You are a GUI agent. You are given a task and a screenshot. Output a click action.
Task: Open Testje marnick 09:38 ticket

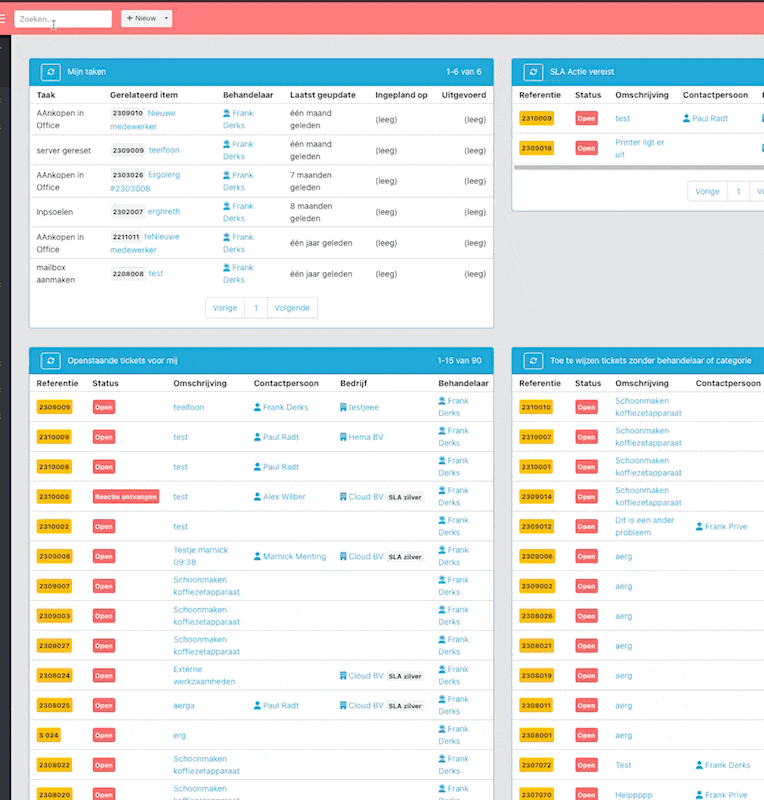tap(201, 556)
